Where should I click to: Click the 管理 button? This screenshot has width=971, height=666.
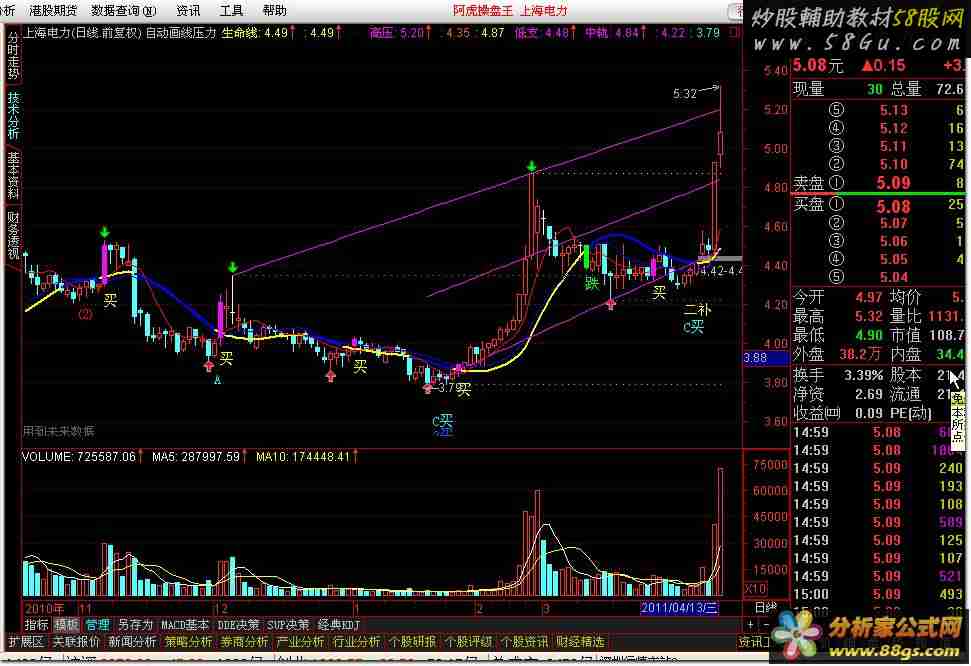[97, 624]
